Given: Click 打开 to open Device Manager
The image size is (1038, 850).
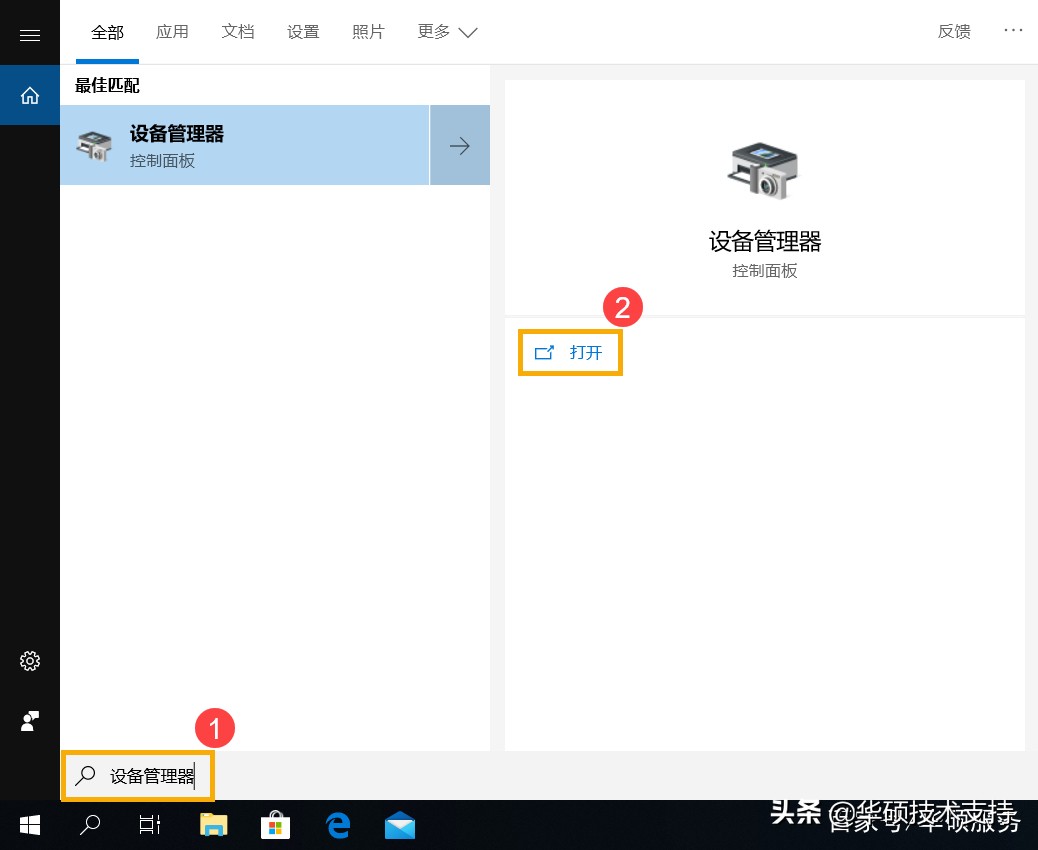Looking at the screenshot, I should click(x=570, y=352).
